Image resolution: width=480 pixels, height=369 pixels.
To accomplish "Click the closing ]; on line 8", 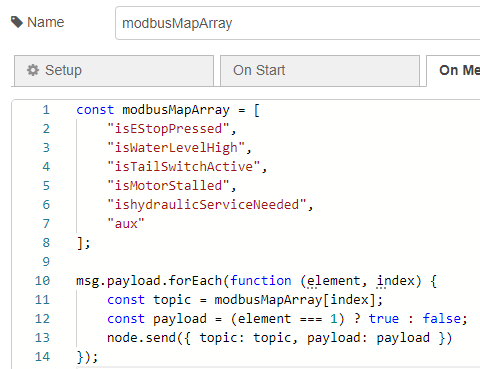I will pos(83,243).
